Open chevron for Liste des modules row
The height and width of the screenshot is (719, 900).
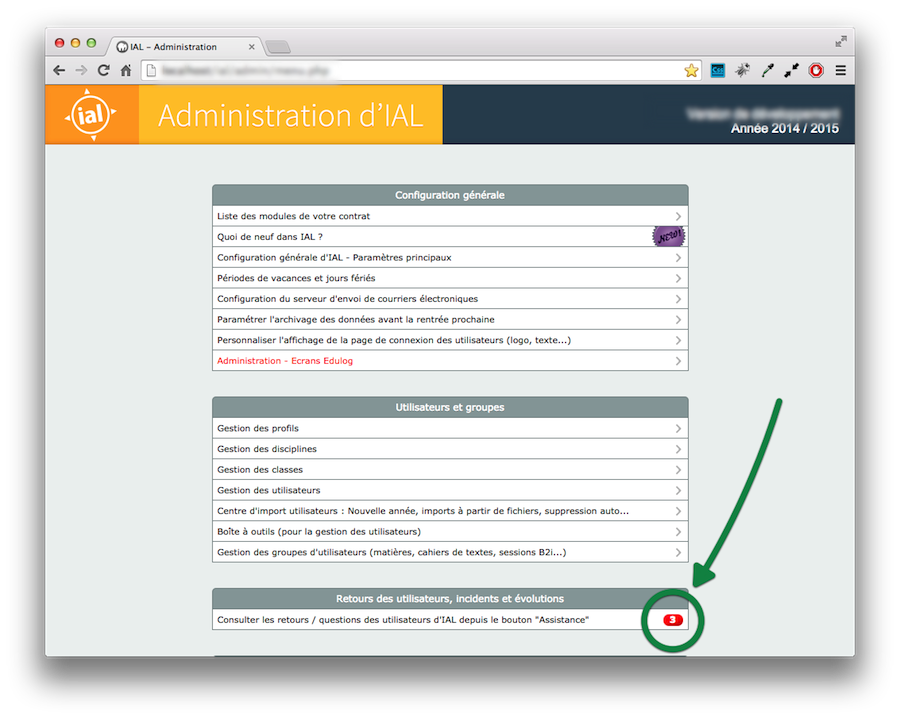(678, 216)
